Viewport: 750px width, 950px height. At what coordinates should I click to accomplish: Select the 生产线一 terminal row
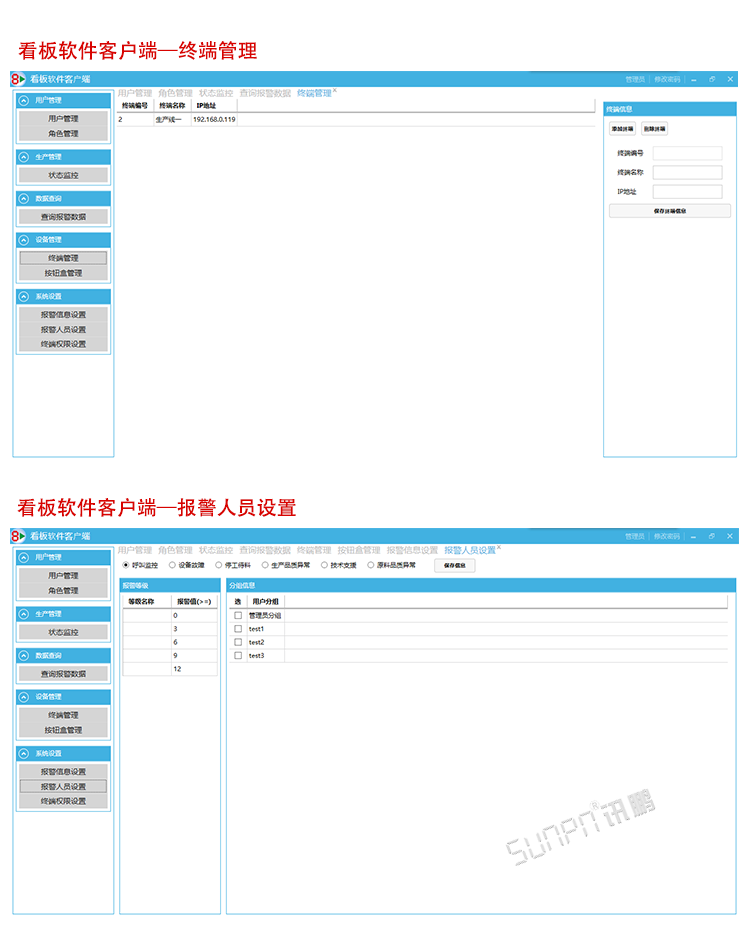coord(168,119)
